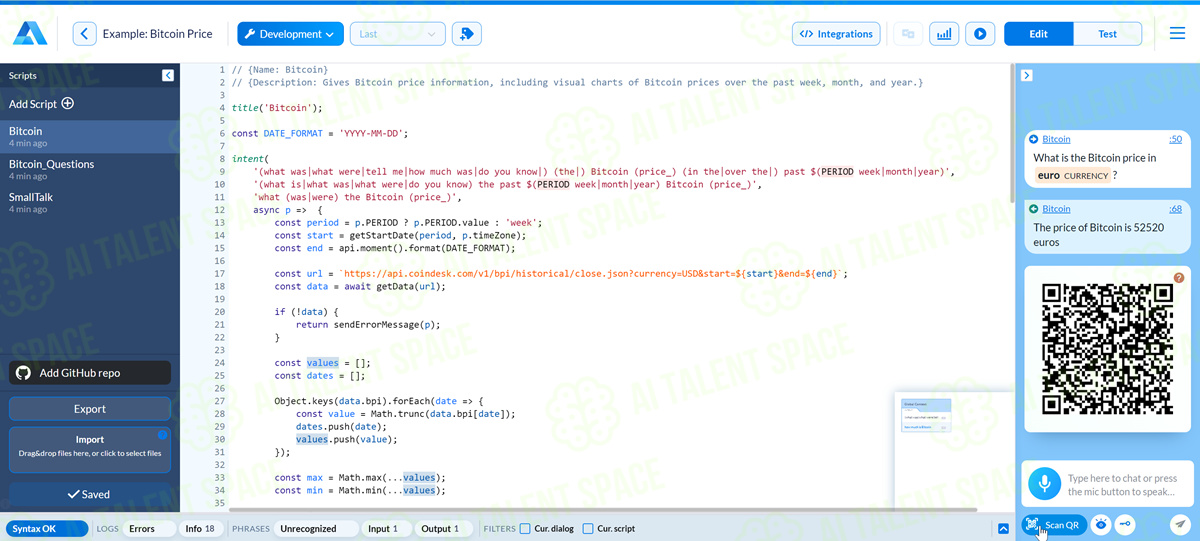
Task: Click the Syntax OK status
Action: [47, 529]
